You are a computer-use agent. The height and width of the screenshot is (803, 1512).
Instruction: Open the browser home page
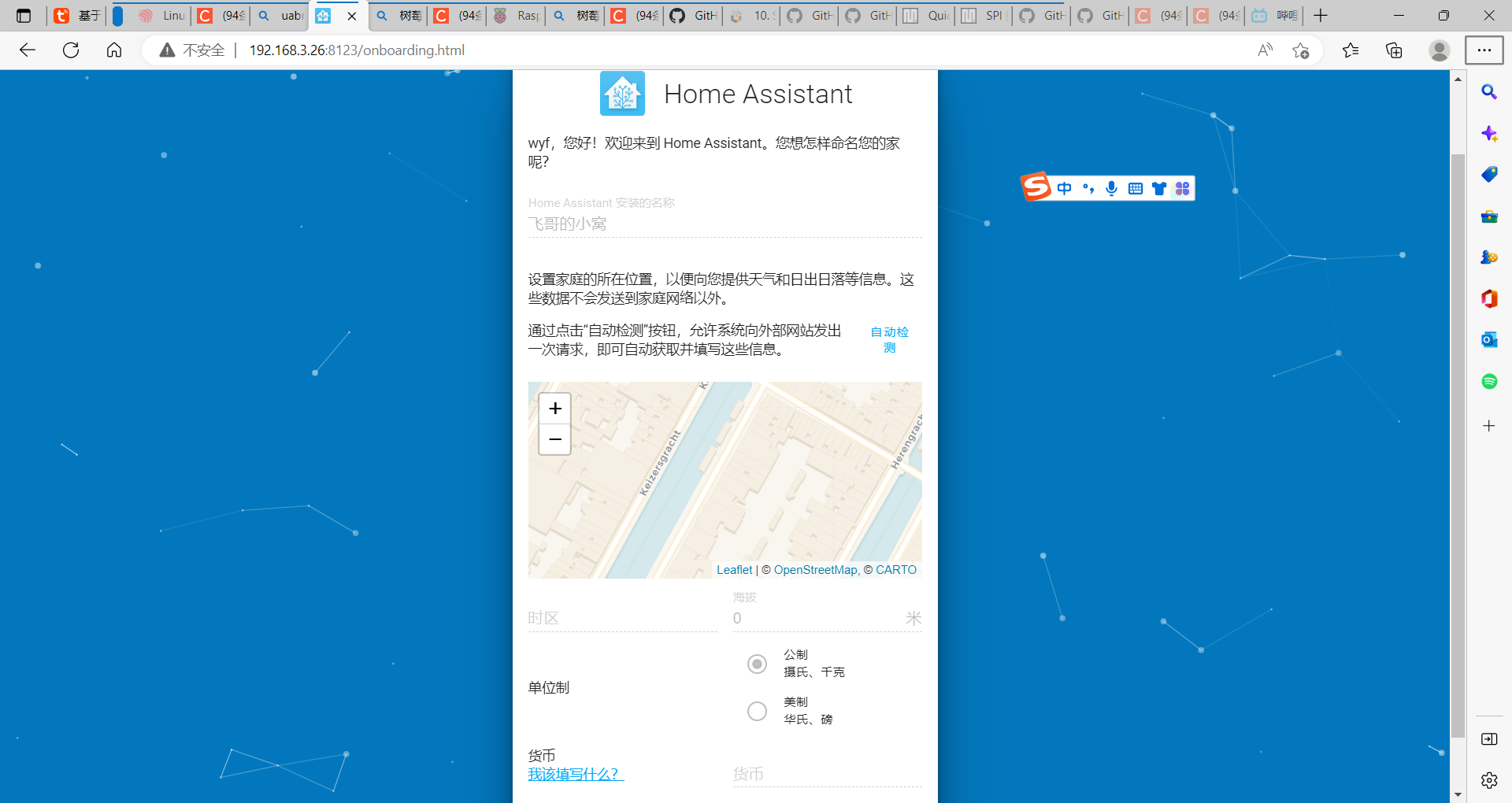[x=114, y=50]
